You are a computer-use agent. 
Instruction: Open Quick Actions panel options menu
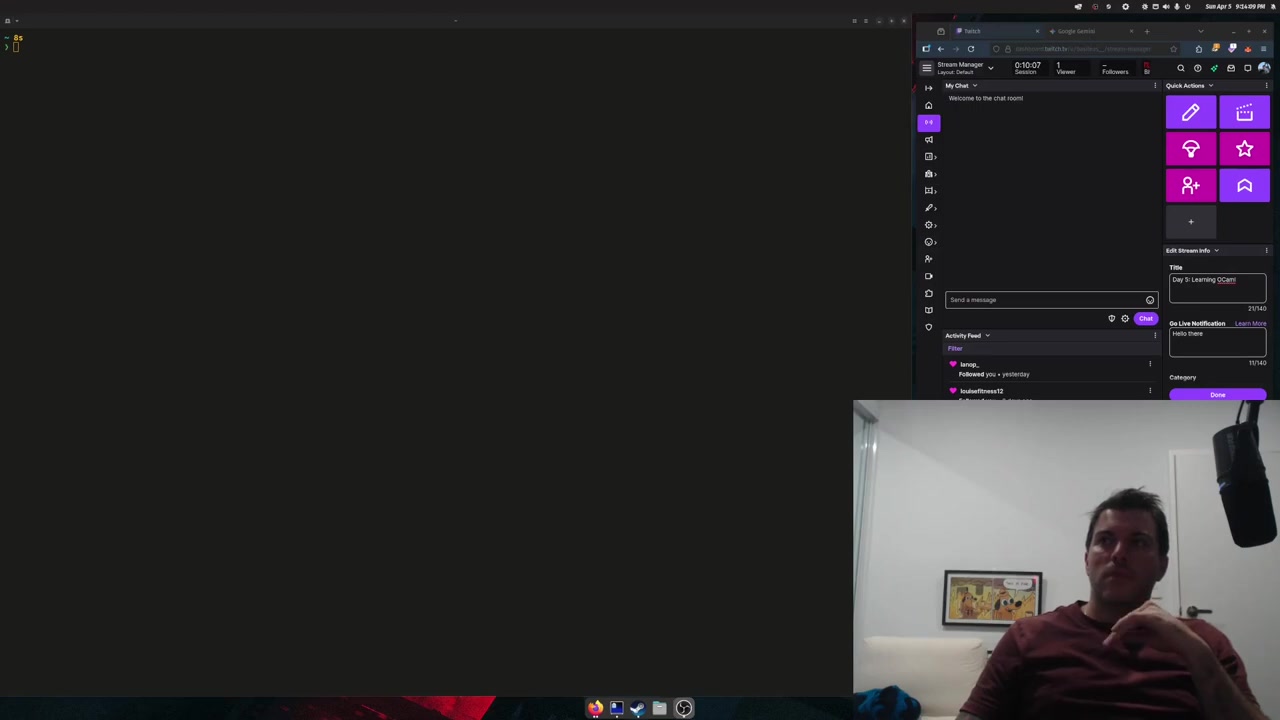pos(1266,86)
